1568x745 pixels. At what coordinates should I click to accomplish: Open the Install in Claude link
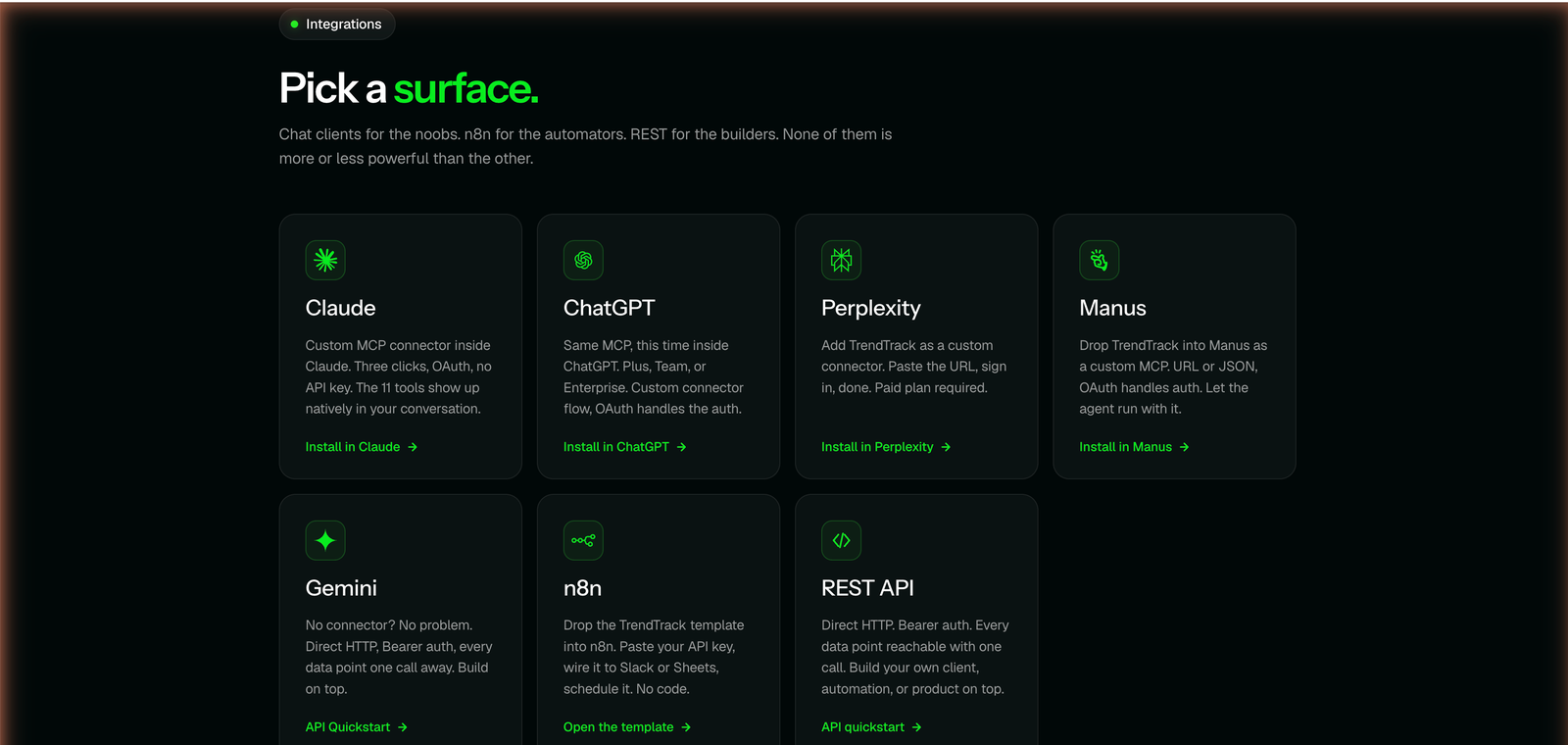(x=362, y=447)
